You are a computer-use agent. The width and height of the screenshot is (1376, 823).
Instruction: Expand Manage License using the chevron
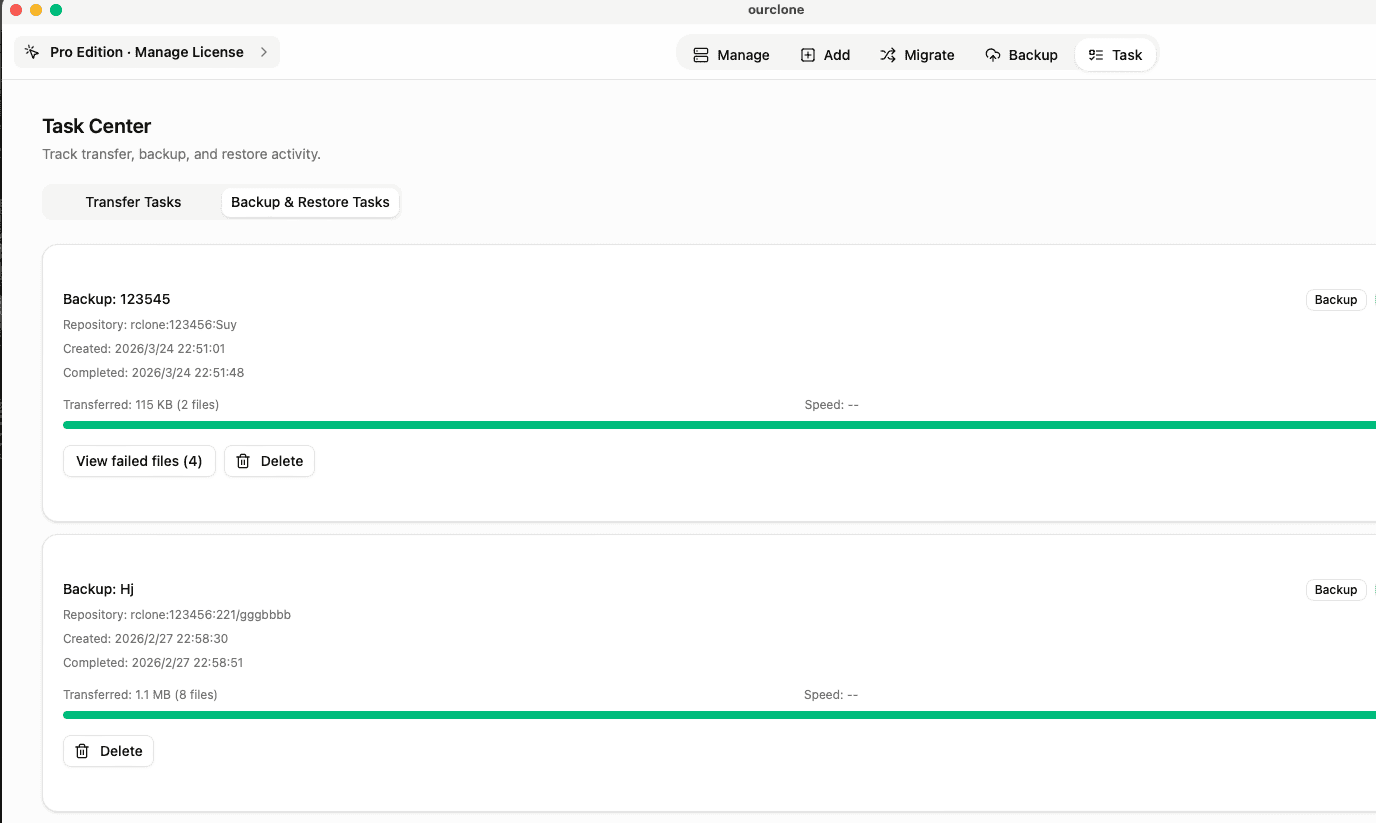click(x=265, y=52)
